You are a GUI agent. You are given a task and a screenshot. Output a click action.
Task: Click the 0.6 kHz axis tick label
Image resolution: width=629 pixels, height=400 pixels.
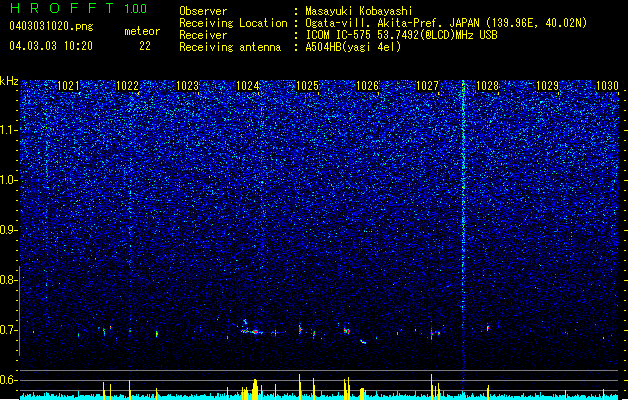click(x=9, y=380)
